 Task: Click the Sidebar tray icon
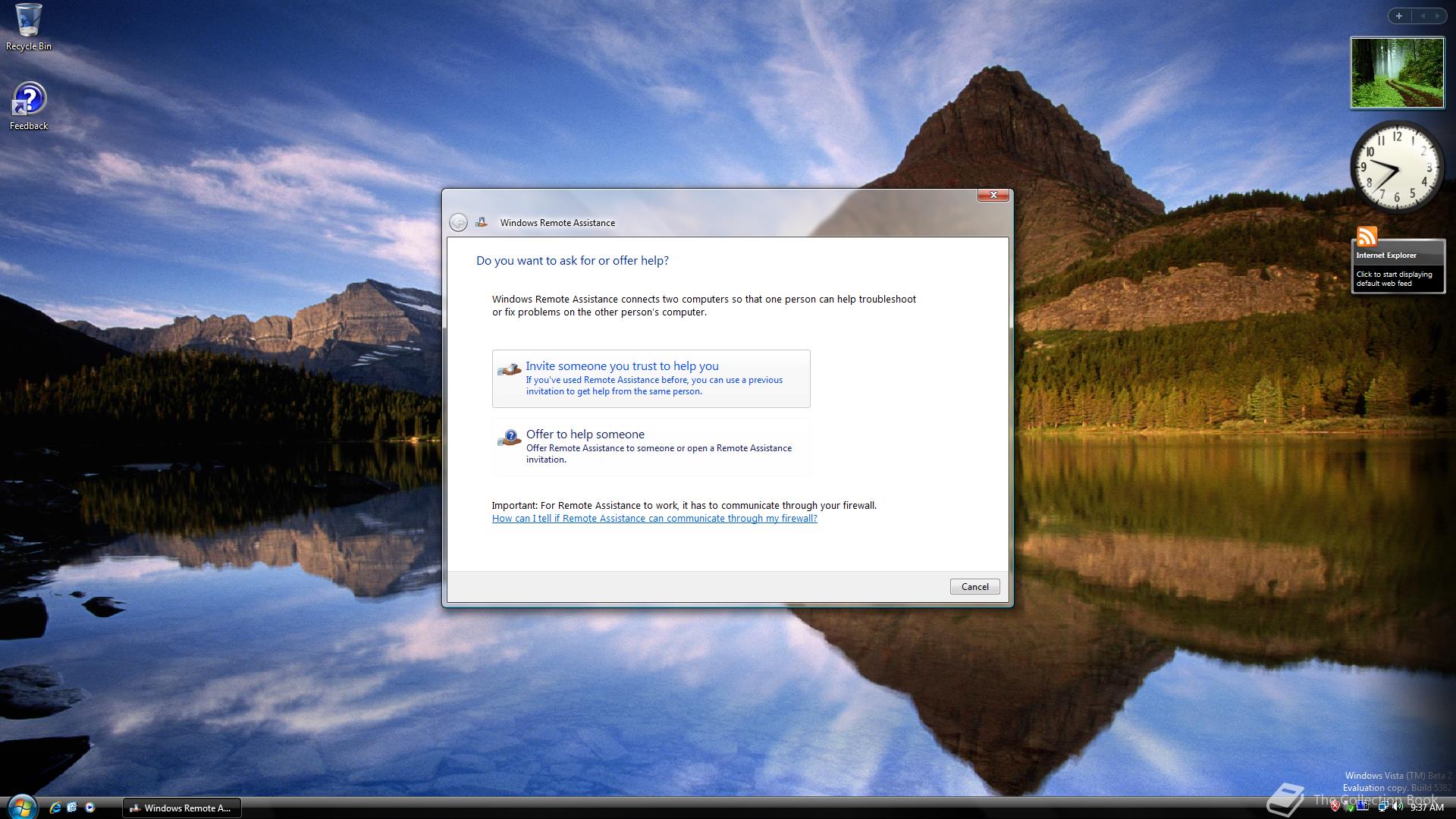pyautogui.click(x=1363, y=805)
